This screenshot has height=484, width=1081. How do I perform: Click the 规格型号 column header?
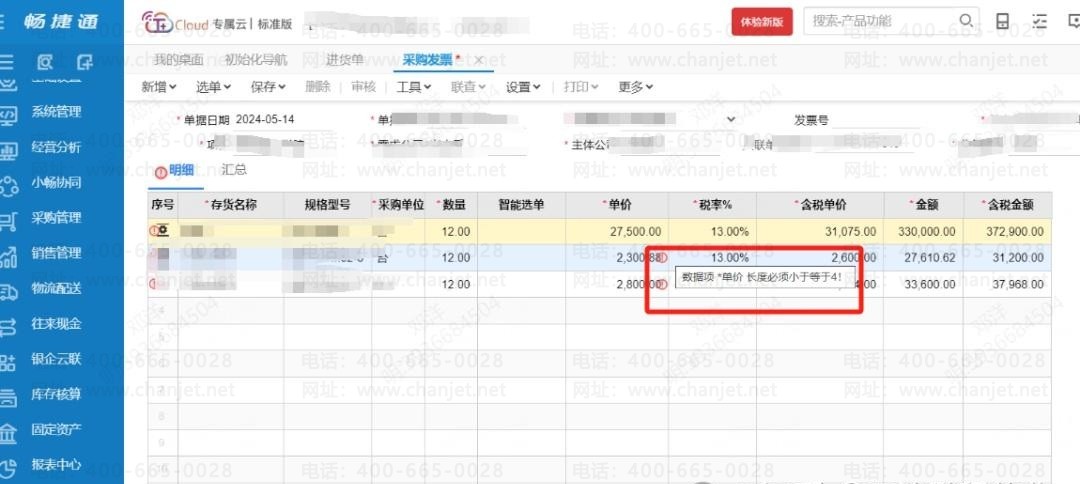327,205
